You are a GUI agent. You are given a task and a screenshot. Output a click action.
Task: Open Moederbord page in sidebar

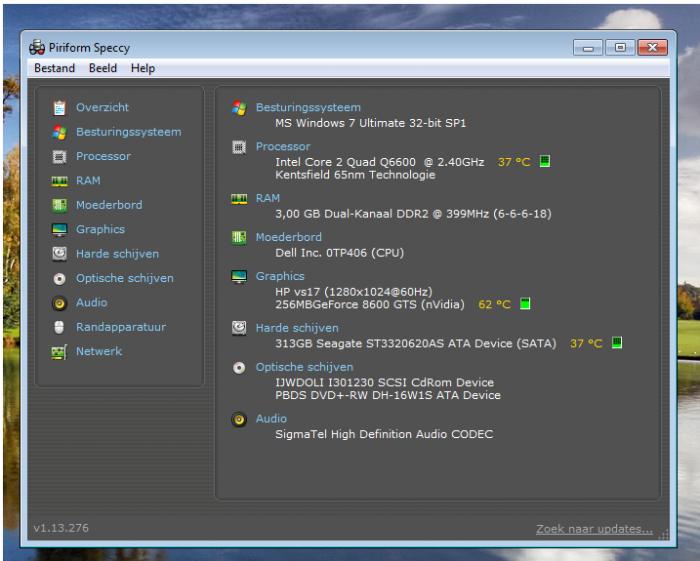pos(109,205)
